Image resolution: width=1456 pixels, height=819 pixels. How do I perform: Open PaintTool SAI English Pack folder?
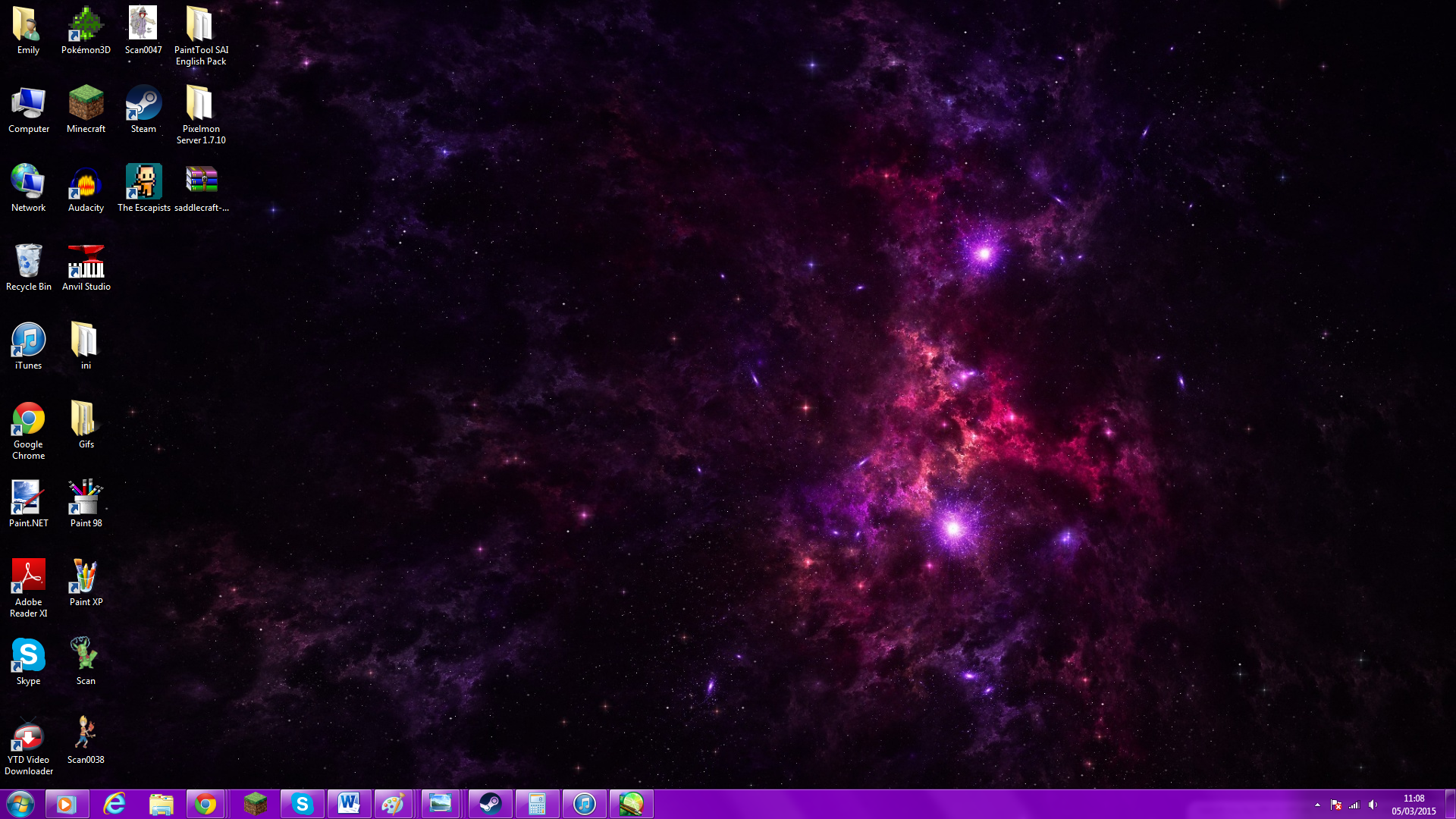201,36
